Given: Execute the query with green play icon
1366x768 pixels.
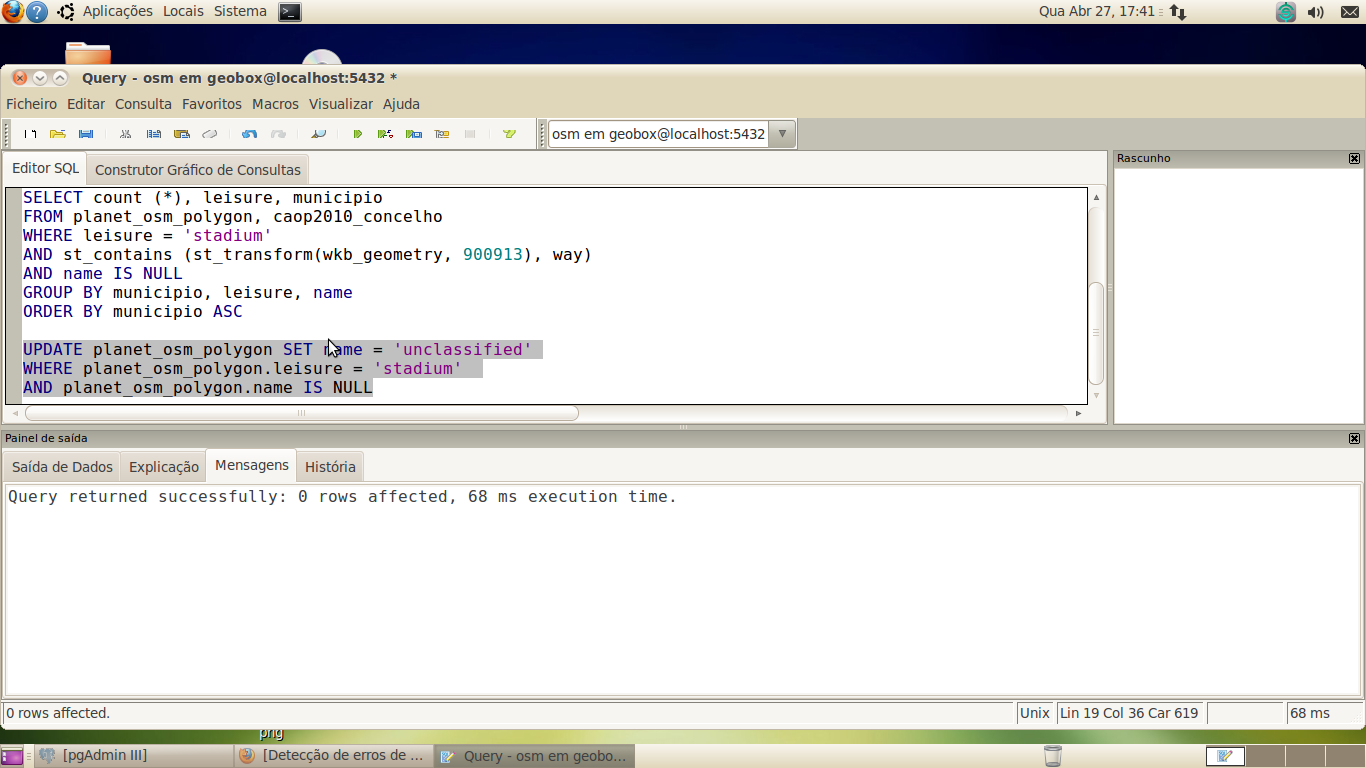Looking at the screenshot, I should 358,134.
